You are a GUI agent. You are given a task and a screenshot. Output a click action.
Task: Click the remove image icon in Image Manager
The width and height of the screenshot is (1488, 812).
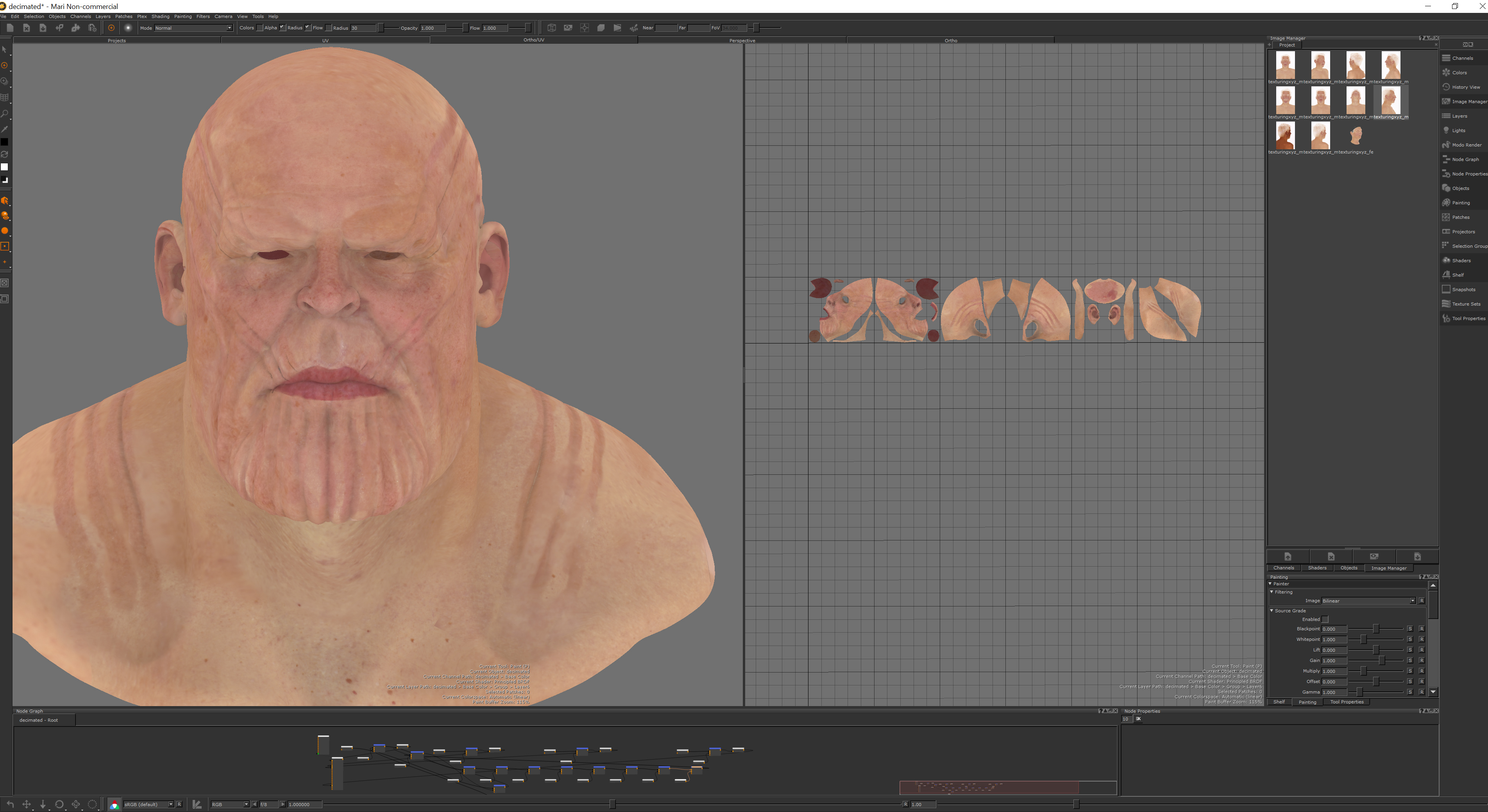tap(1331, 556)
